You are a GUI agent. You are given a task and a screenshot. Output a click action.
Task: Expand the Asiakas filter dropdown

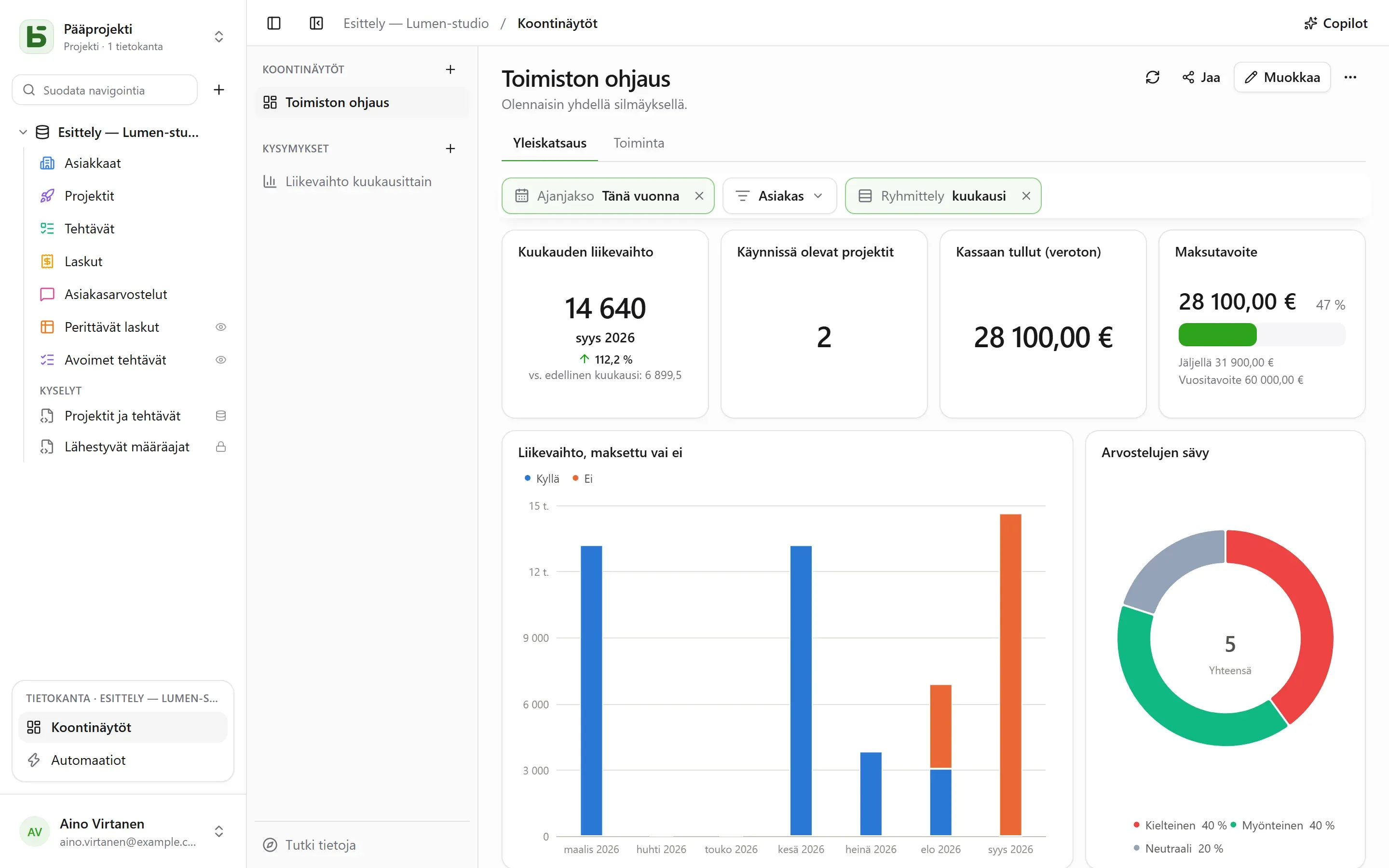779,196
